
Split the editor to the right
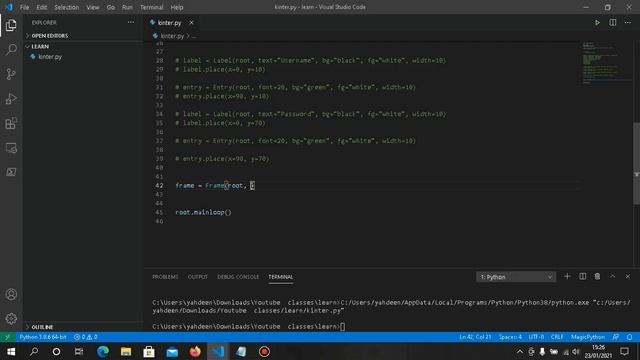(613, 23)
